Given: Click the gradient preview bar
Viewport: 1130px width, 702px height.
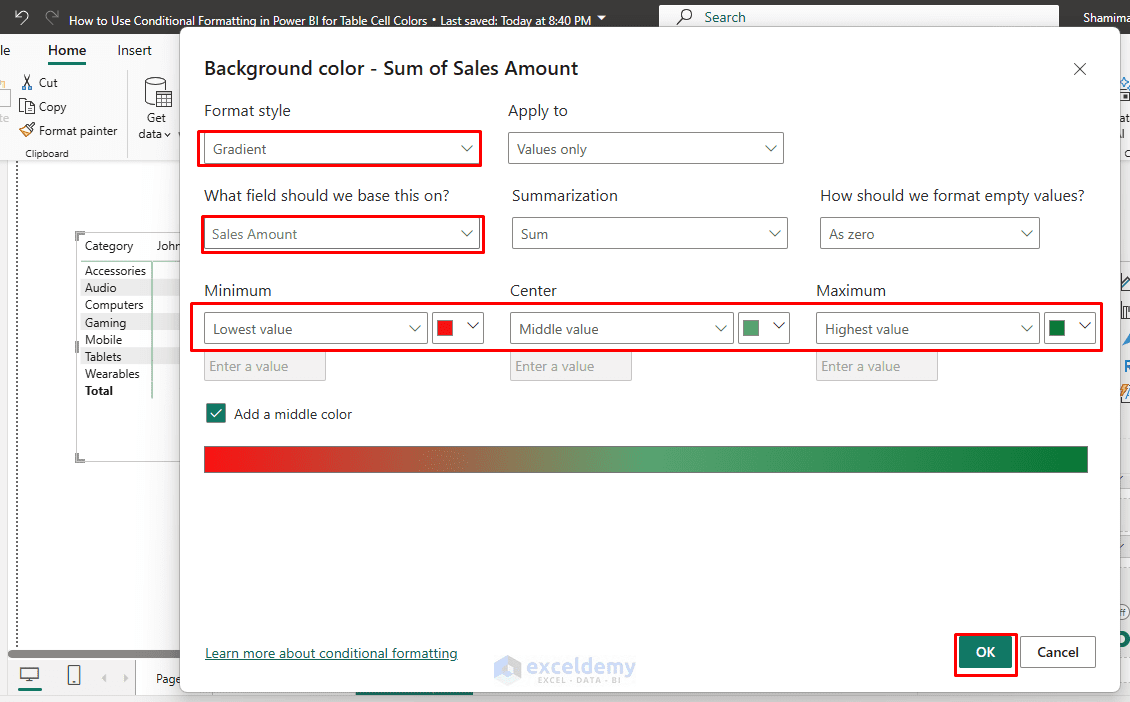Looking at the screenshot, I should (646, 459).
